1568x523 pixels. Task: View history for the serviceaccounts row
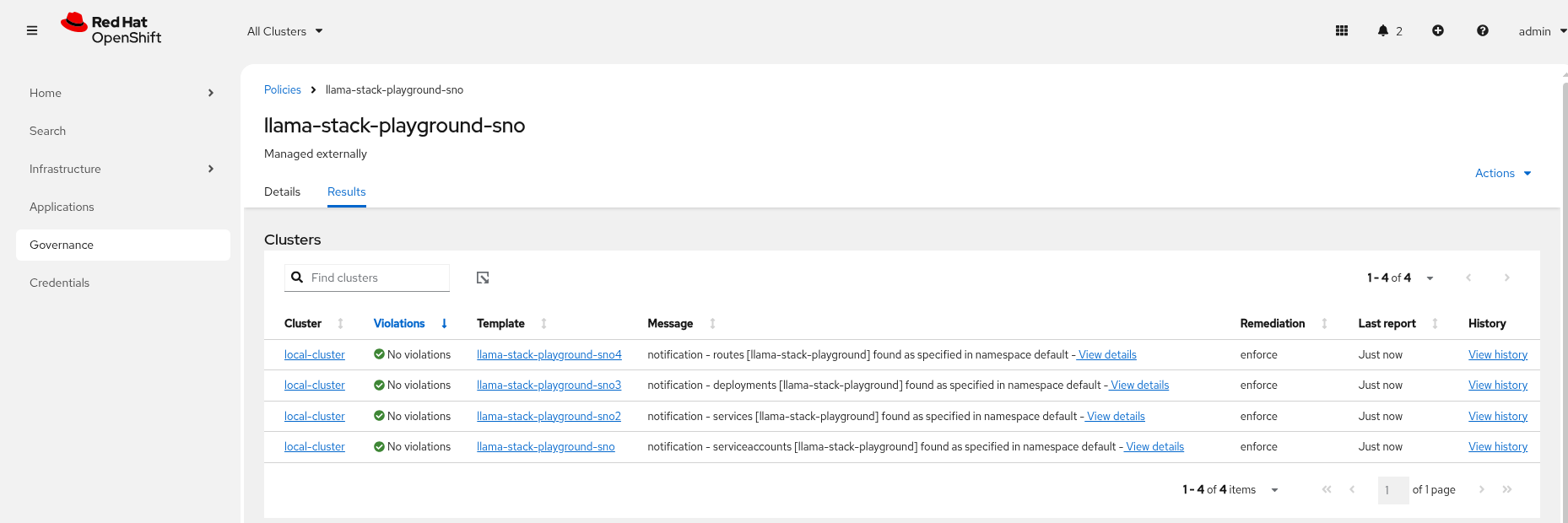coord(1498,447)
